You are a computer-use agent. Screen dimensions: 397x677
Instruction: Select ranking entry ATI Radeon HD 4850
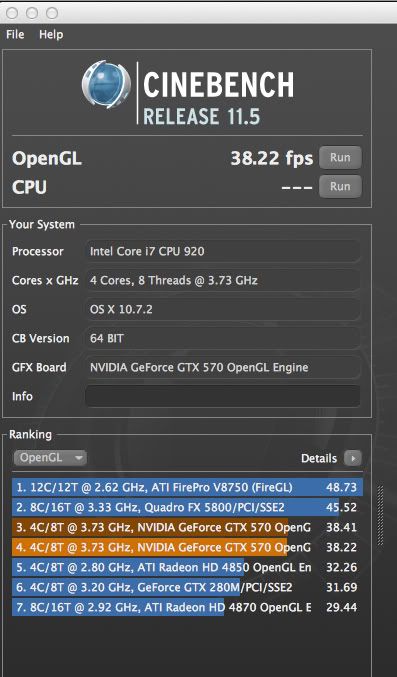point(187,567)
